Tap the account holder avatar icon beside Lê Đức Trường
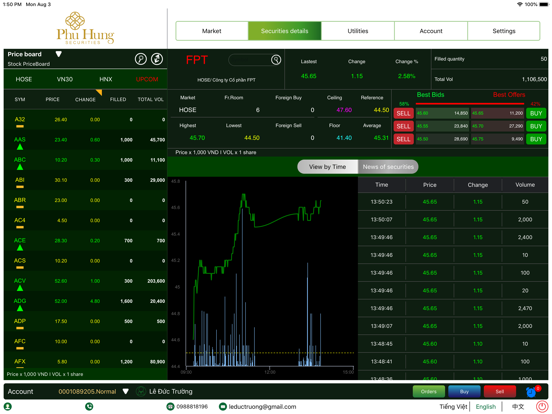552x414 pixels. [141, 391]
